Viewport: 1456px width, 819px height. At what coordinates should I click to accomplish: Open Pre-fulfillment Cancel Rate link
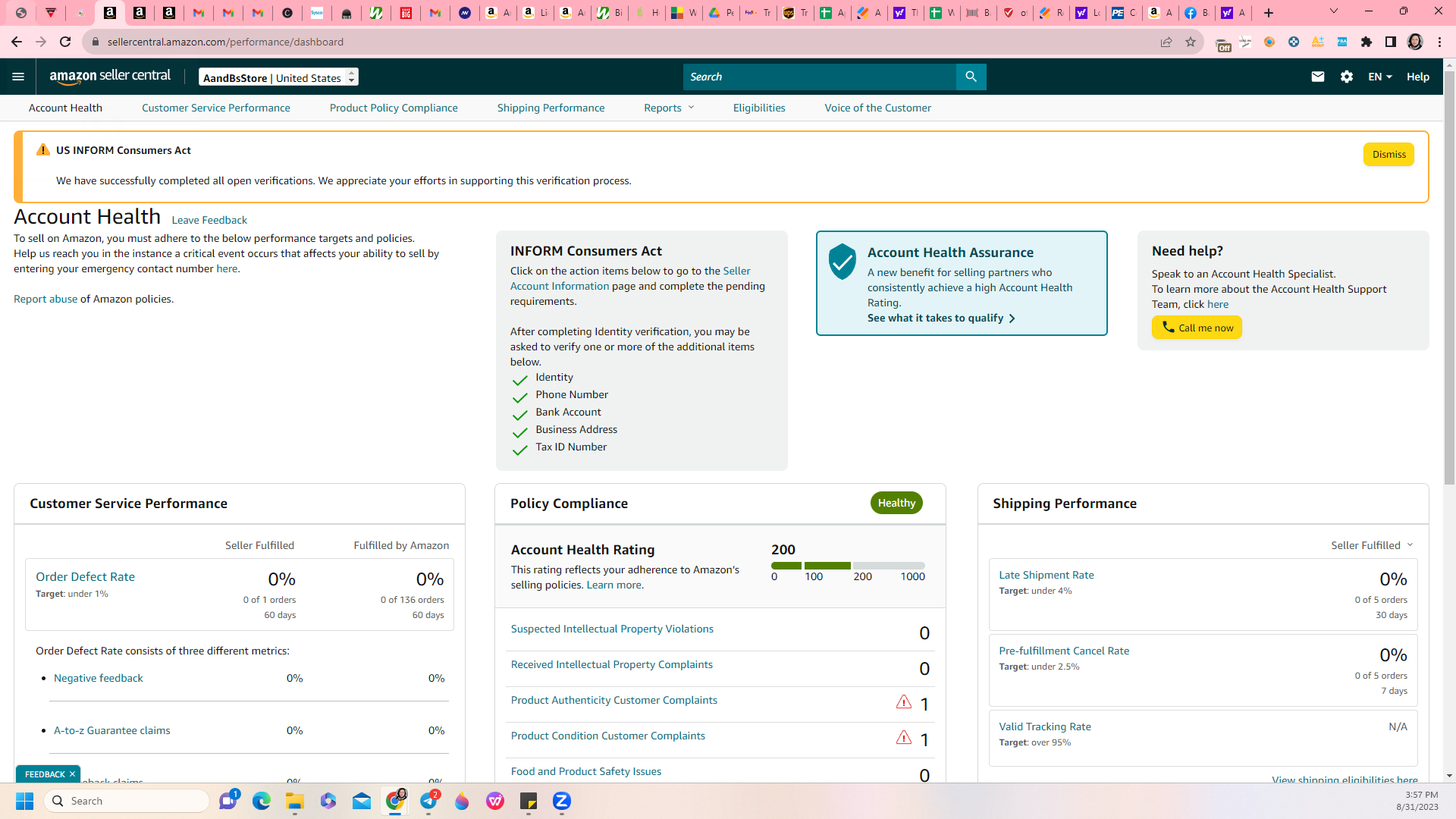click(x=1064, y=651)
